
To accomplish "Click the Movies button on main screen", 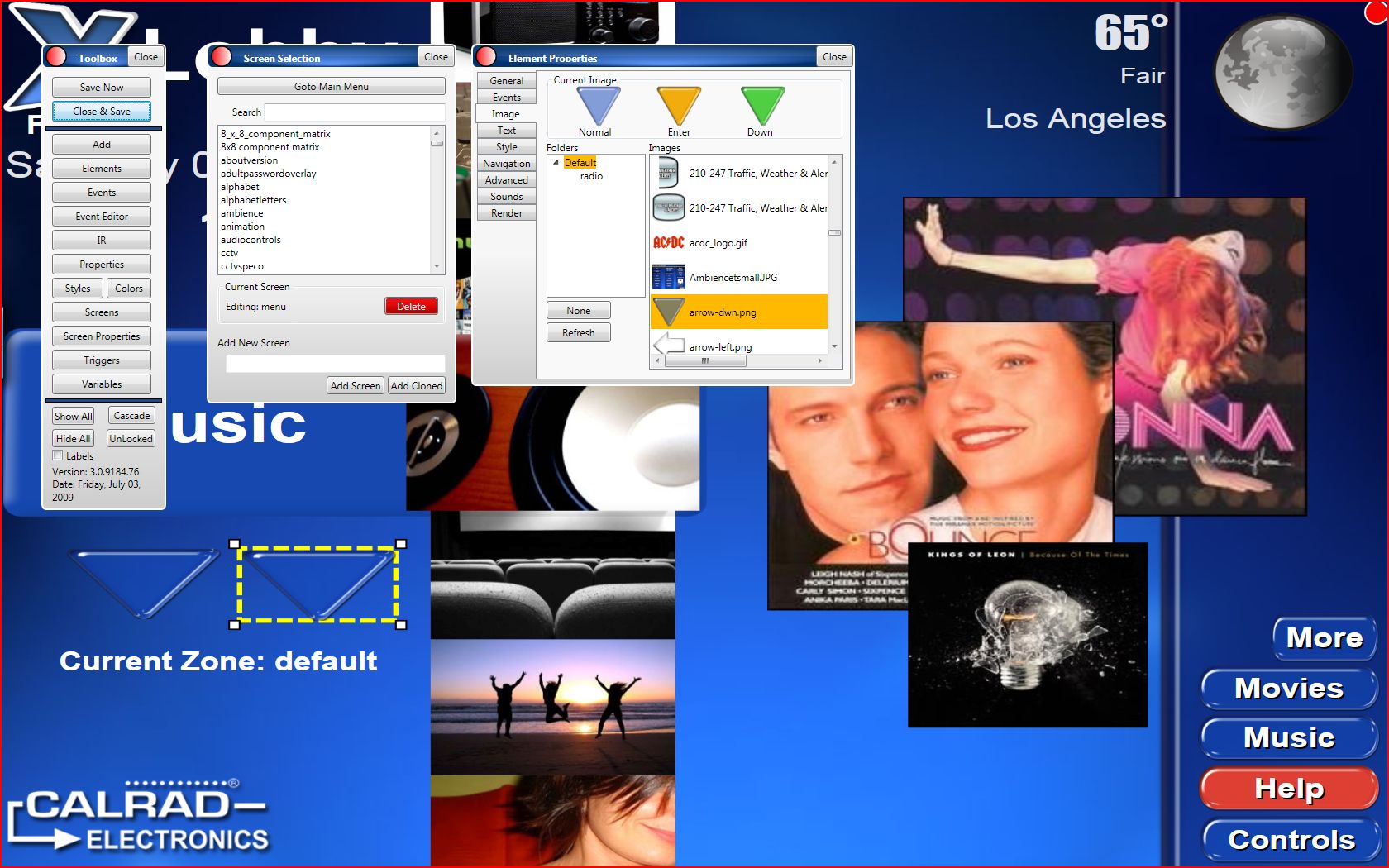I will pyautogui.click(x=1289, y=689).
